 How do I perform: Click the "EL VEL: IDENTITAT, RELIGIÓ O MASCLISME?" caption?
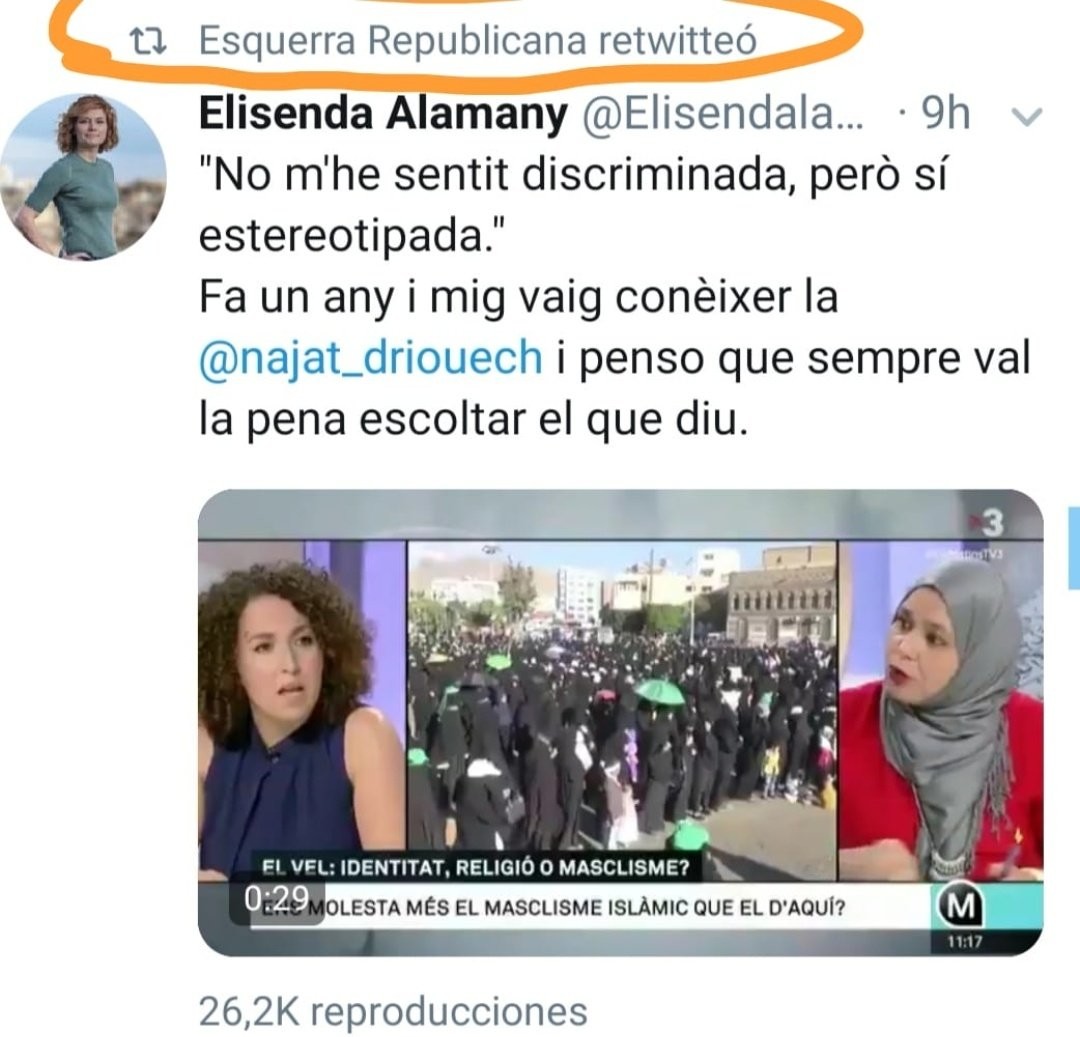[475, 867]
